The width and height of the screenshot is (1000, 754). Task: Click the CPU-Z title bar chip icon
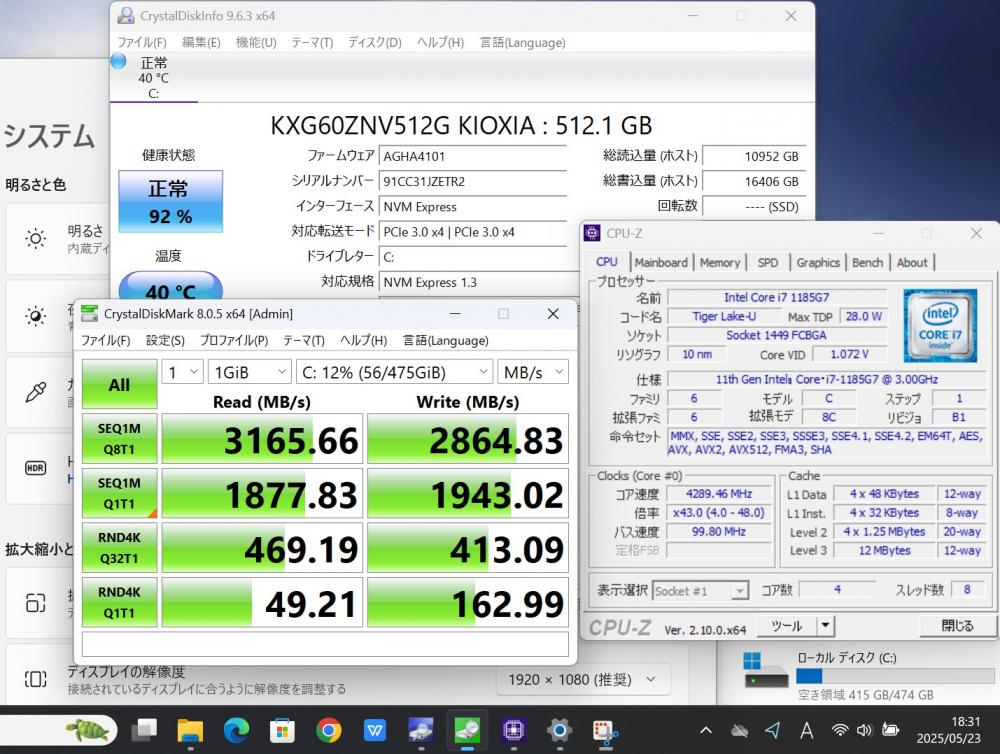592,233
